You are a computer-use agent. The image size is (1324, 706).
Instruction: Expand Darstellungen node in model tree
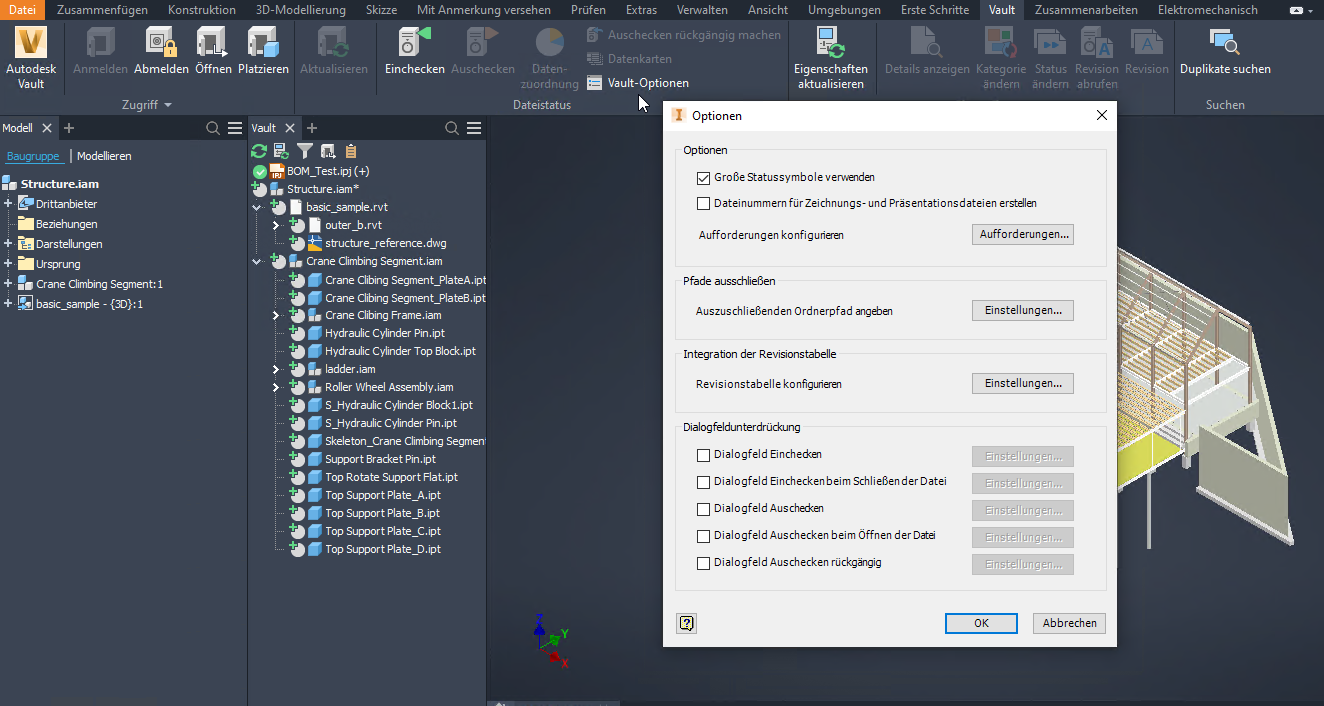pos(8,244)
